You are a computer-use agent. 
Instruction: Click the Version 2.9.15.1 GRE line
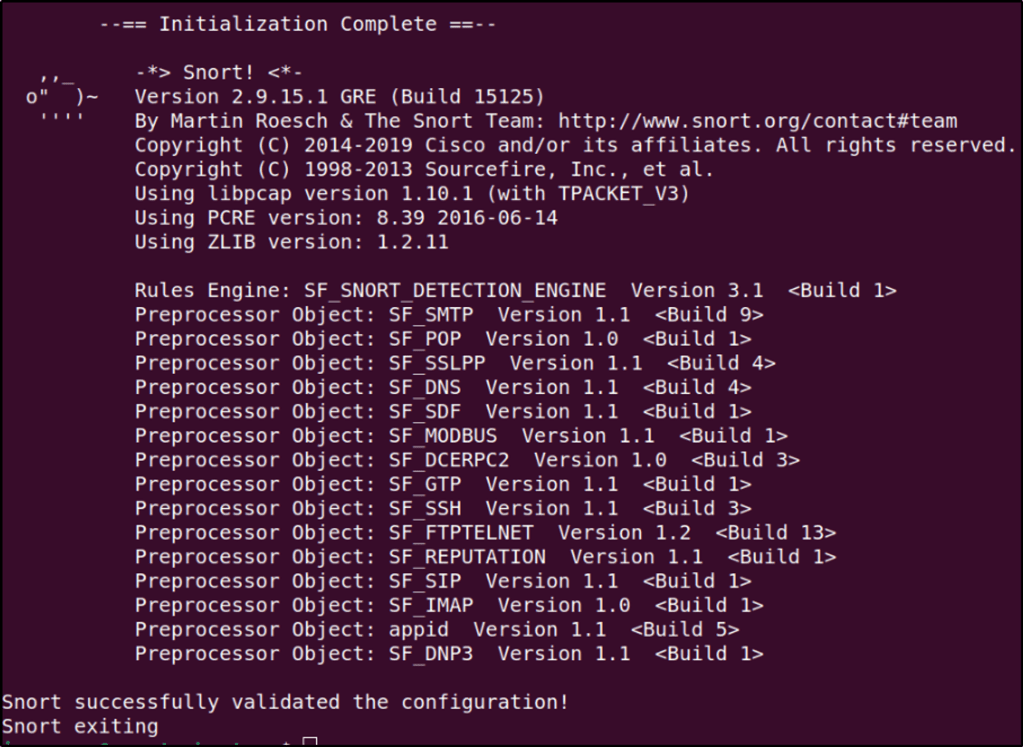tap(339, 97)
